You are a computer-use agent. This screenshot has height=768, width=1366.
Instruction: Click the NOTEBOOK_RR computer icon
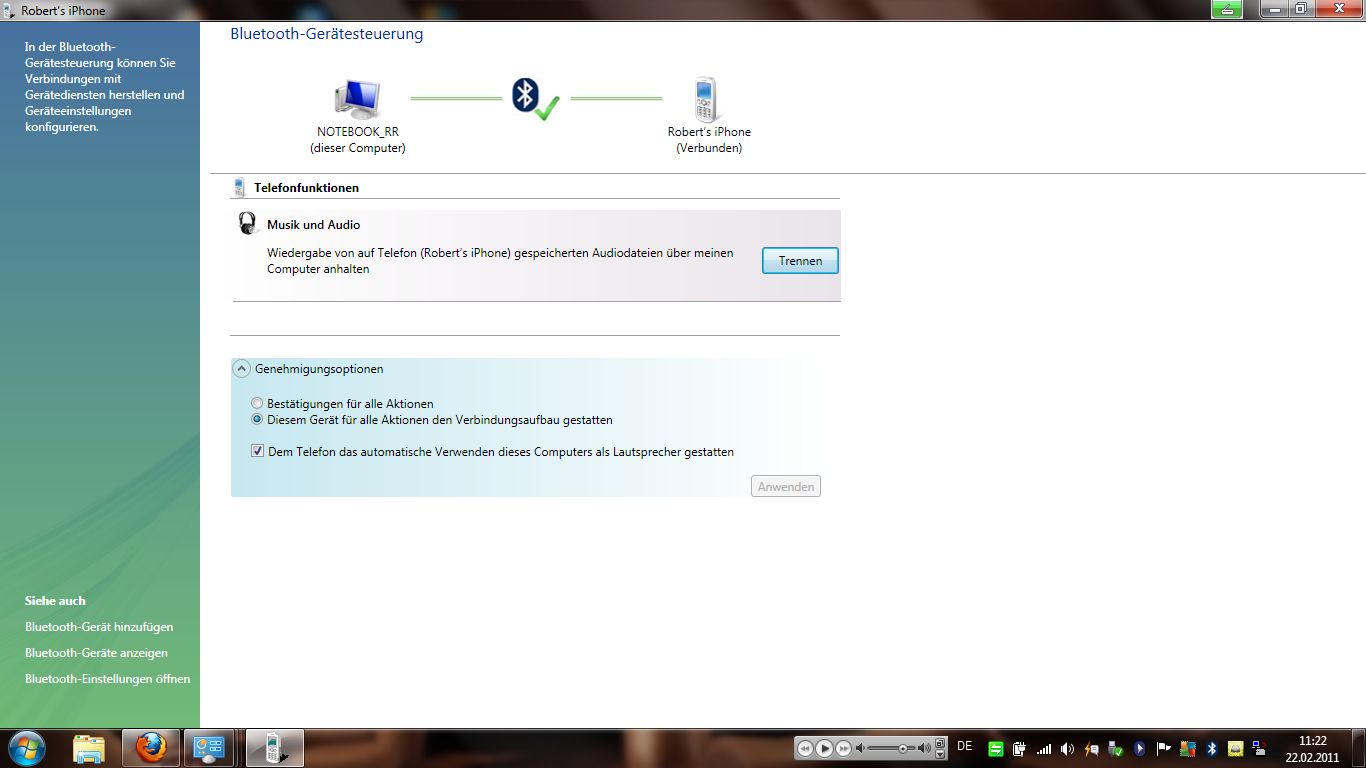[x=357, y=99]
